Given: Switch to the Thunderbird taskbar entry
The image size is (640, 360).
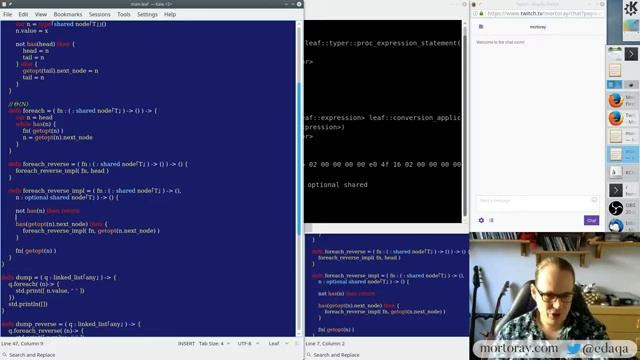Looking at the screenshot, I should (623, 225).
